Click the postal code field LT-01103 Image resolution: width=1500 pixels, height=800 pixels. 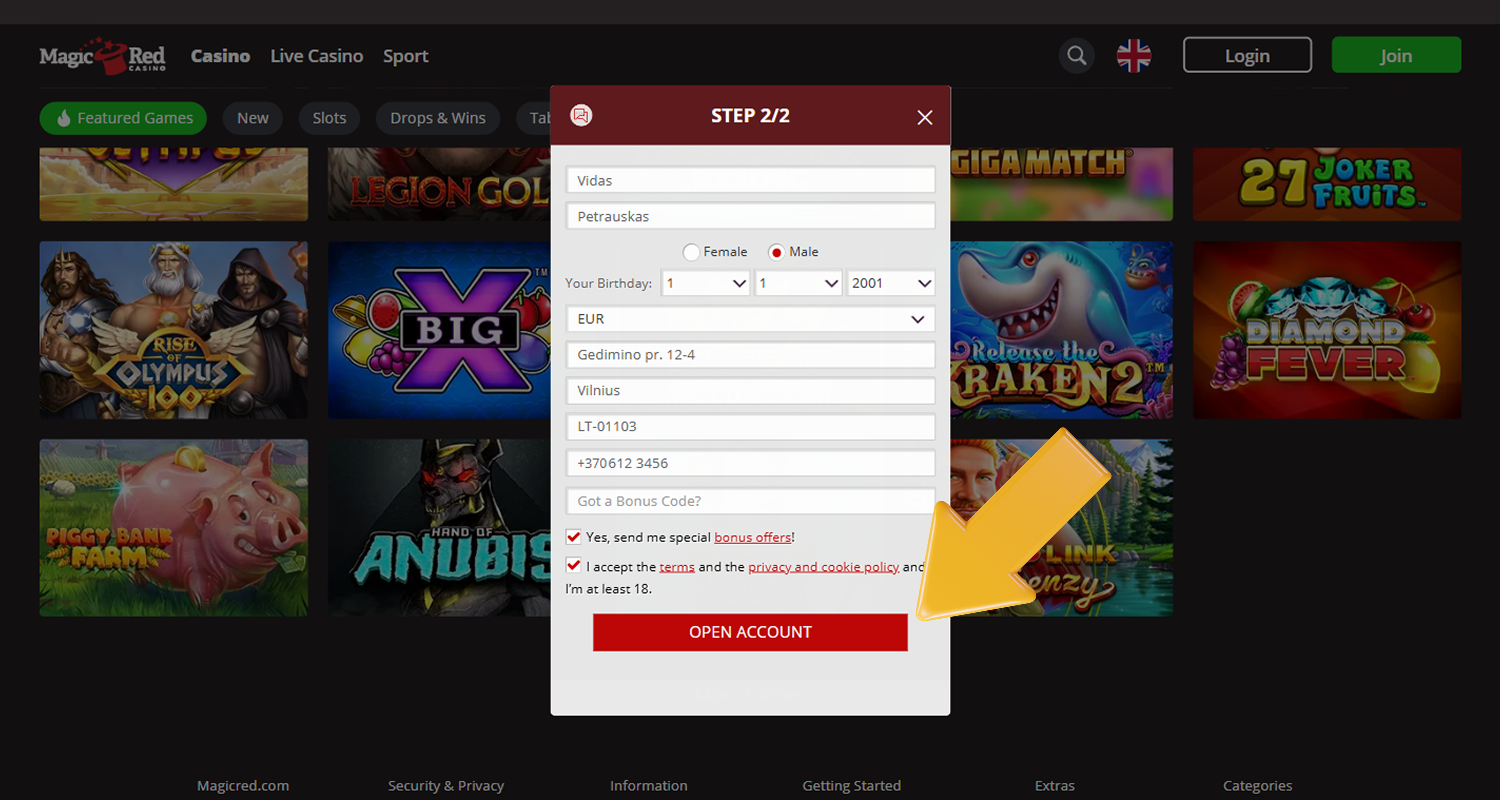[750, 427]
